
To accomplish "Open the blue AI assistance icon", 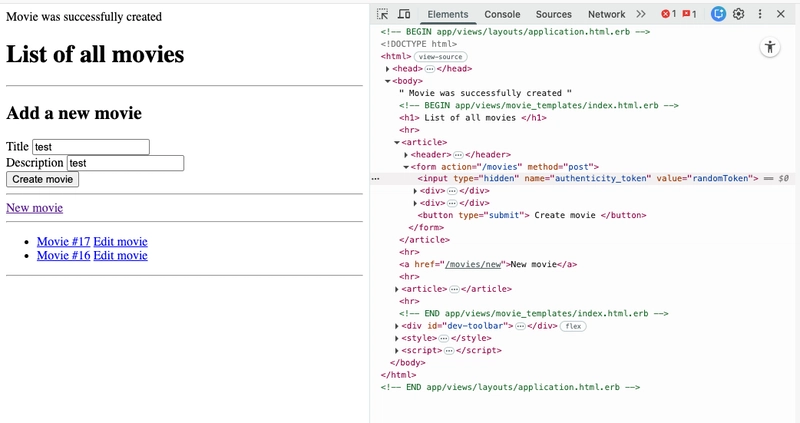I will point(718,14).
